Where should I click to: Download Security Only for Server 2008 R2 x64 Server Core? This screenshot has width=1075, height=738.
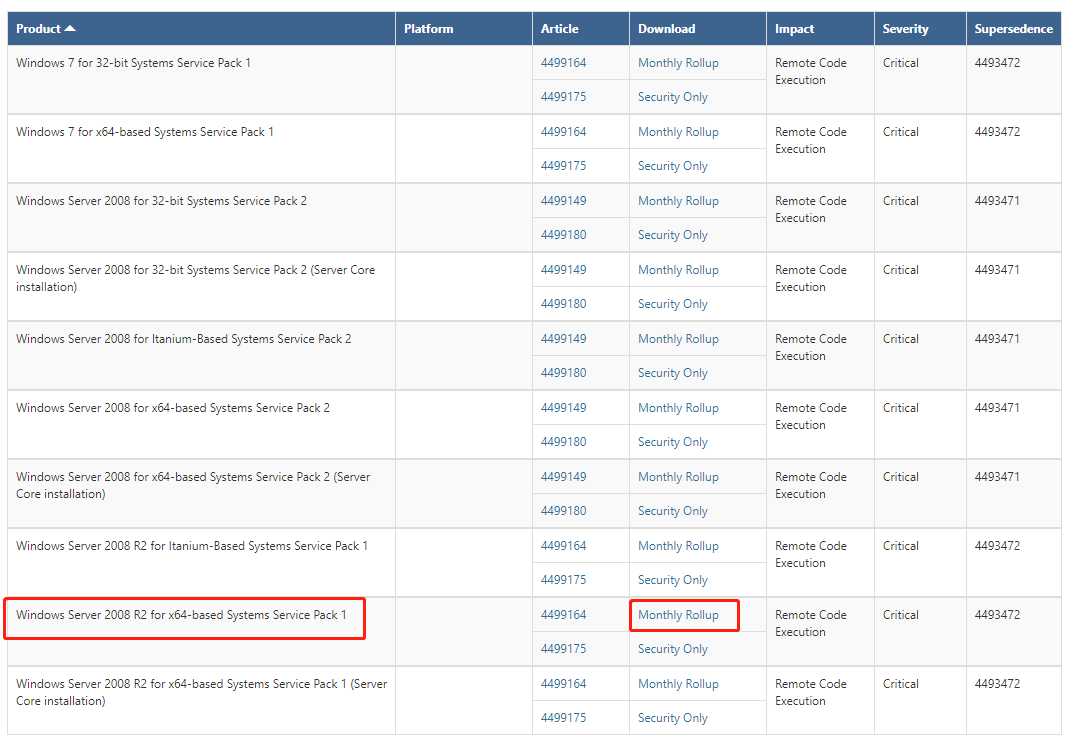coord(673,718)
